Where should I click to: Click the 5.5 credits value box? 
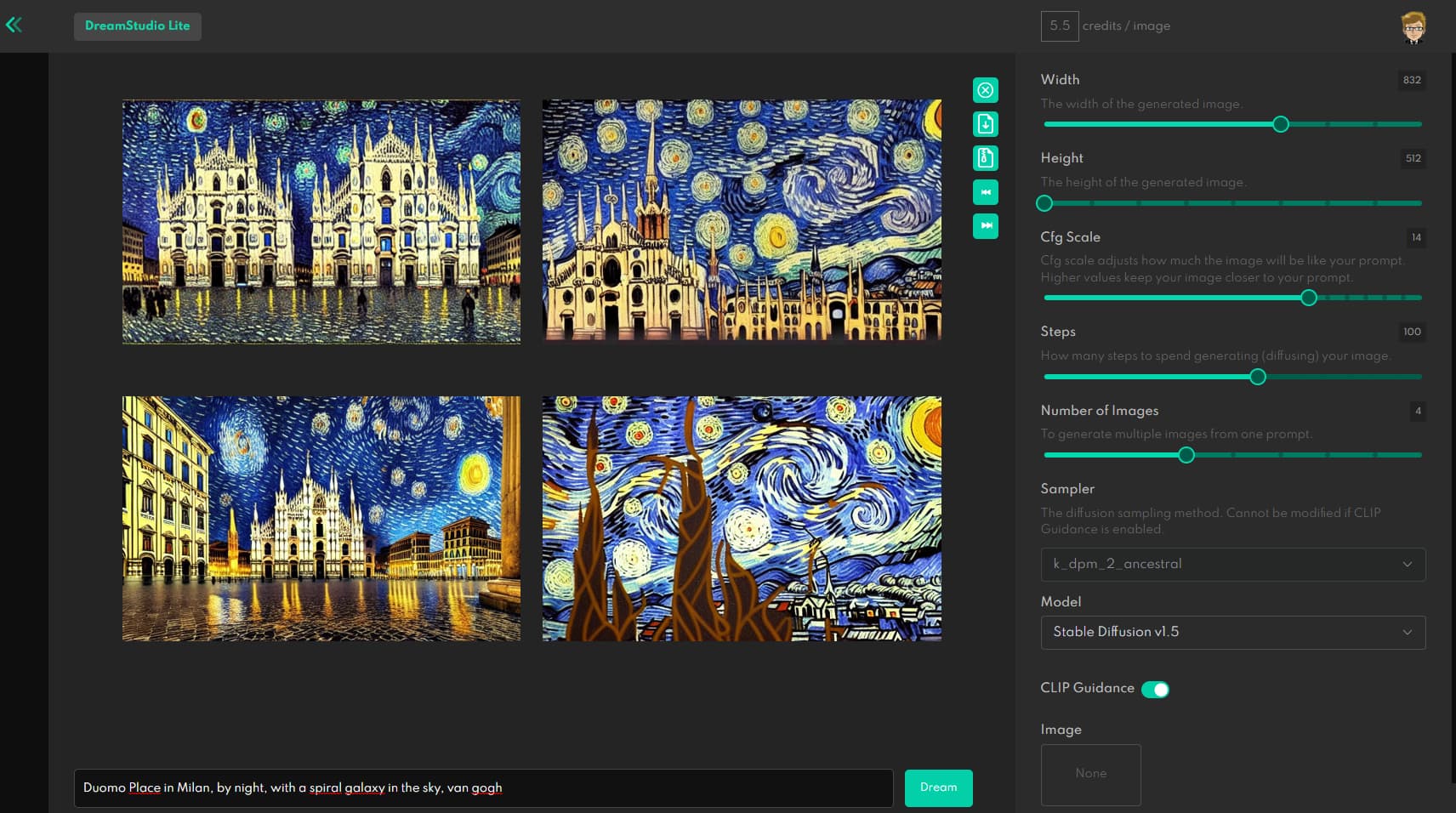[1060, 26]
